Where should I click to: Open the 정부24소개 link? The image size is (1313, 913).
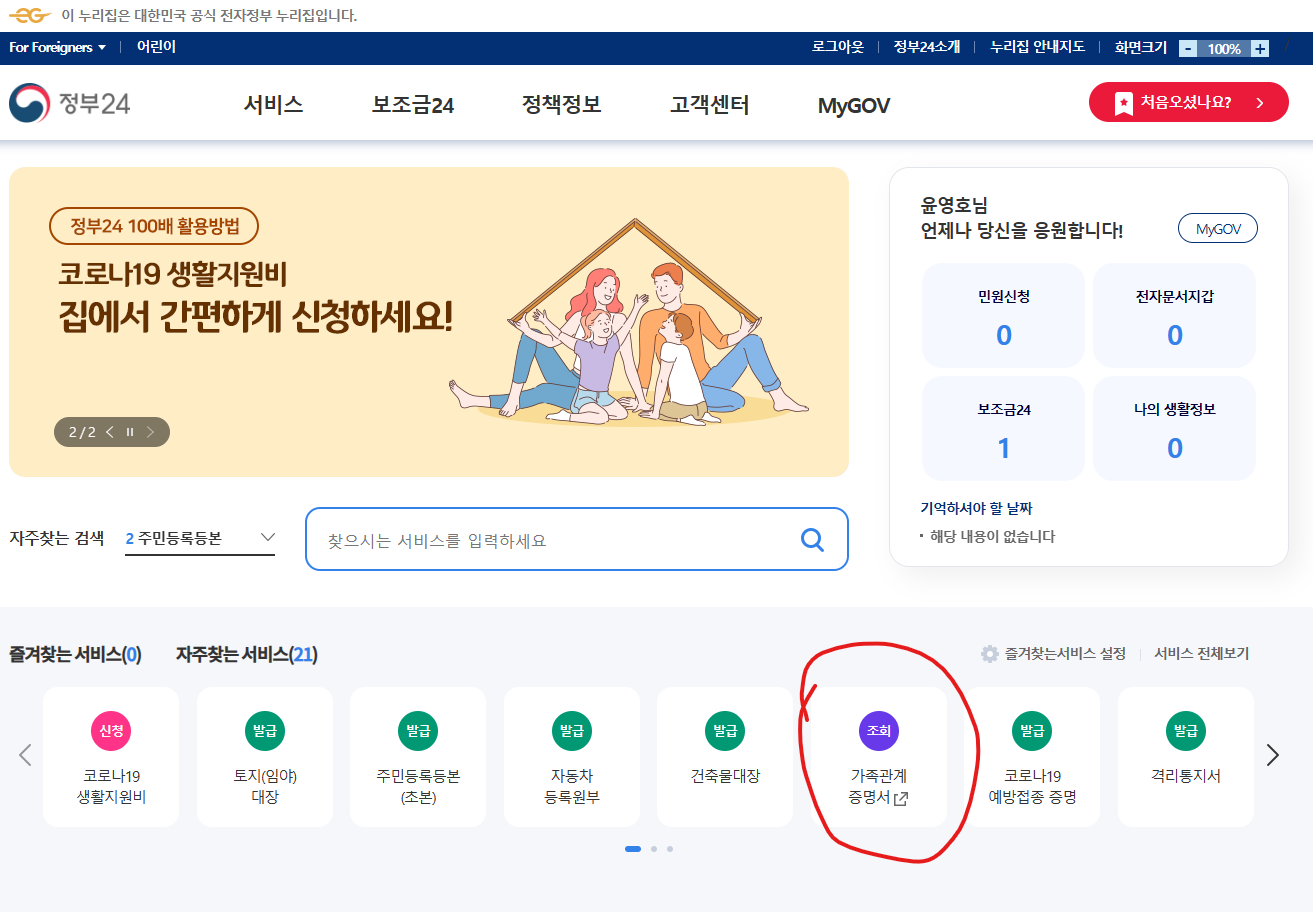point(927,47)
